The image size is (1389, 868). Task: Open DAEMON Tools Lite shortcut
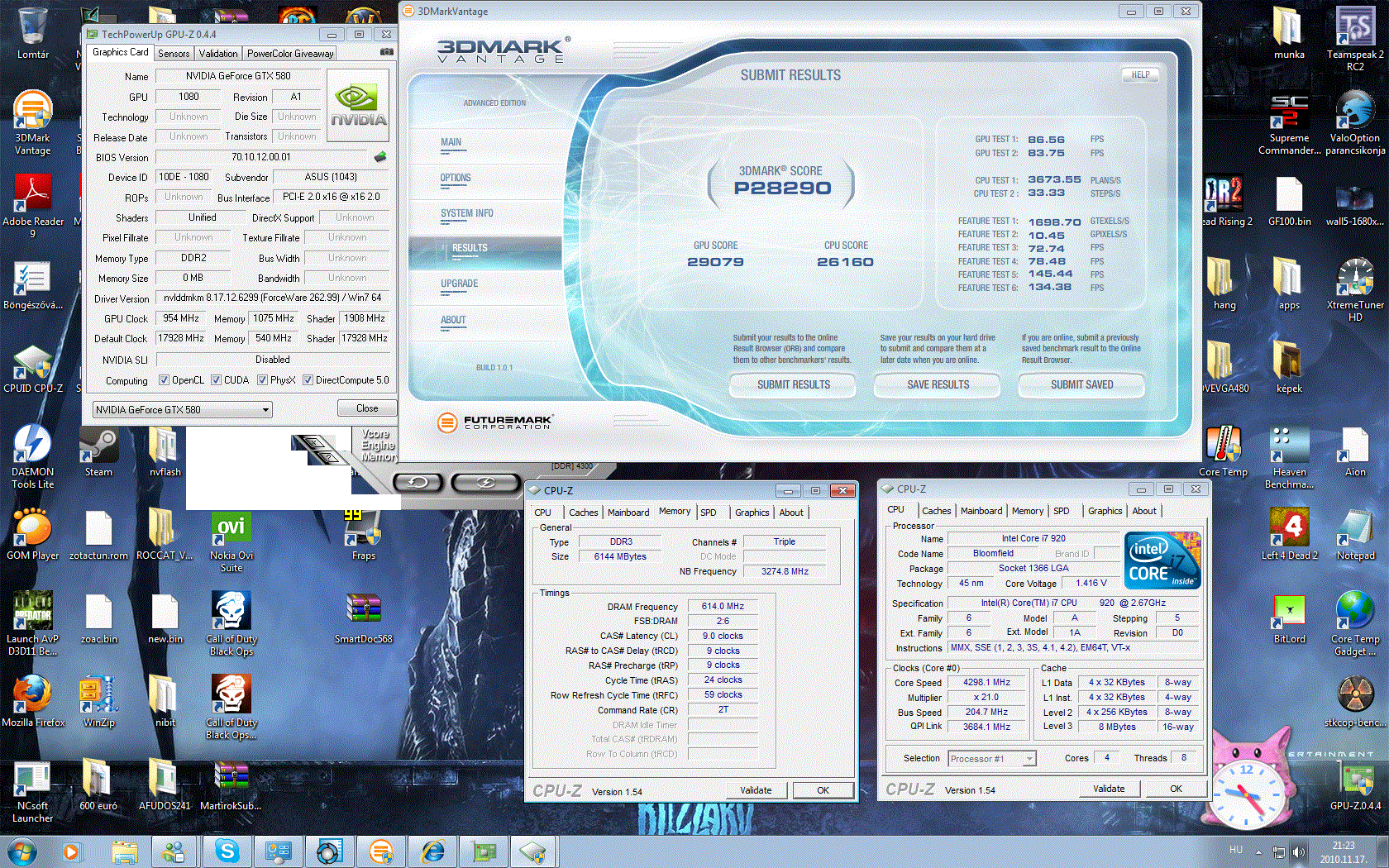(33, 457)
